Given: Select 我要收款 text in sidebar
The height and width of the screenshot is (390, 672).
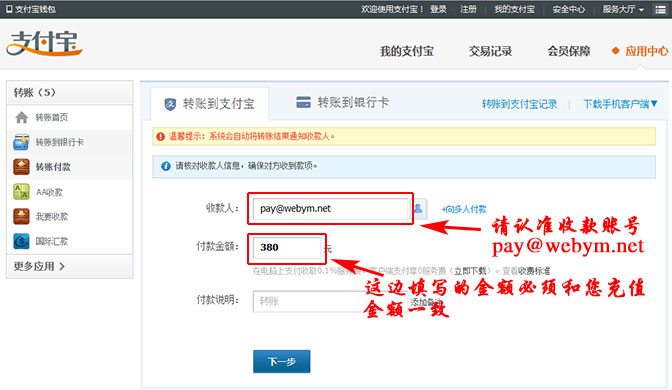Looking at the screenshot, I should [x=51, y=216].
